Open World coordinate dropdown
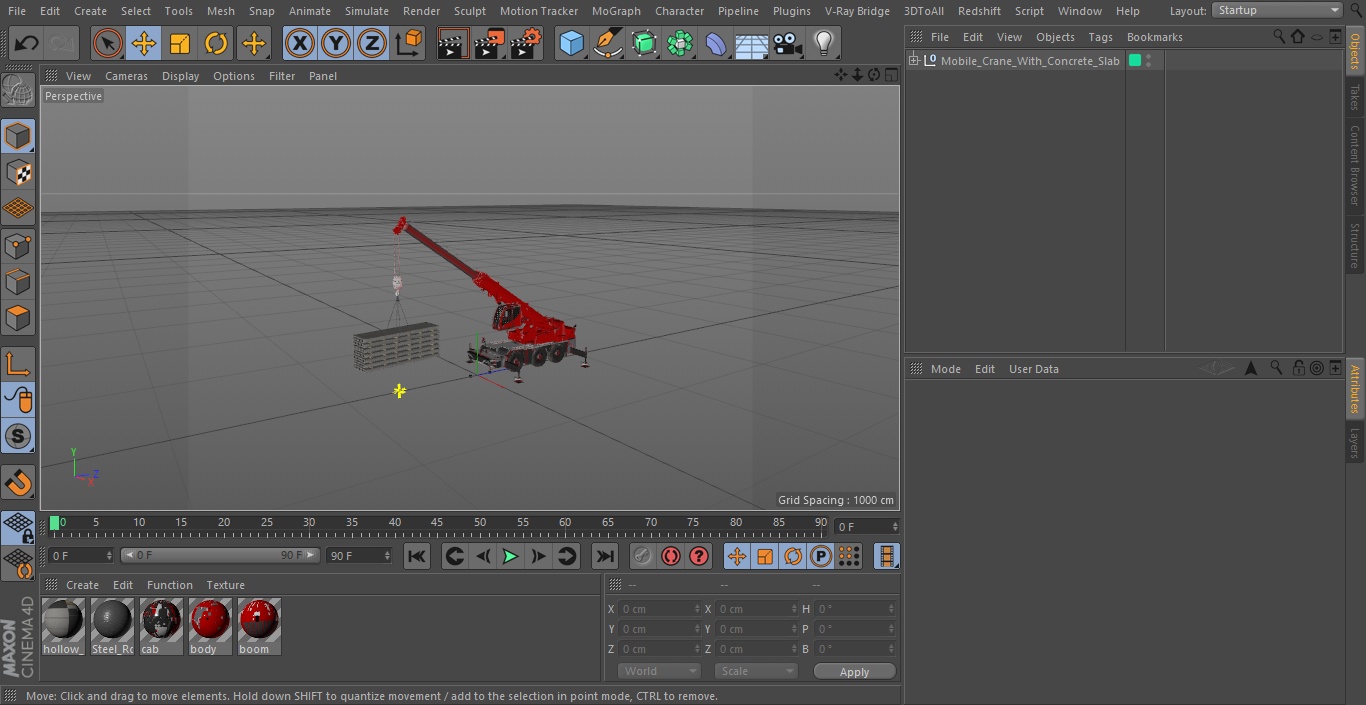 click(659, 671)
